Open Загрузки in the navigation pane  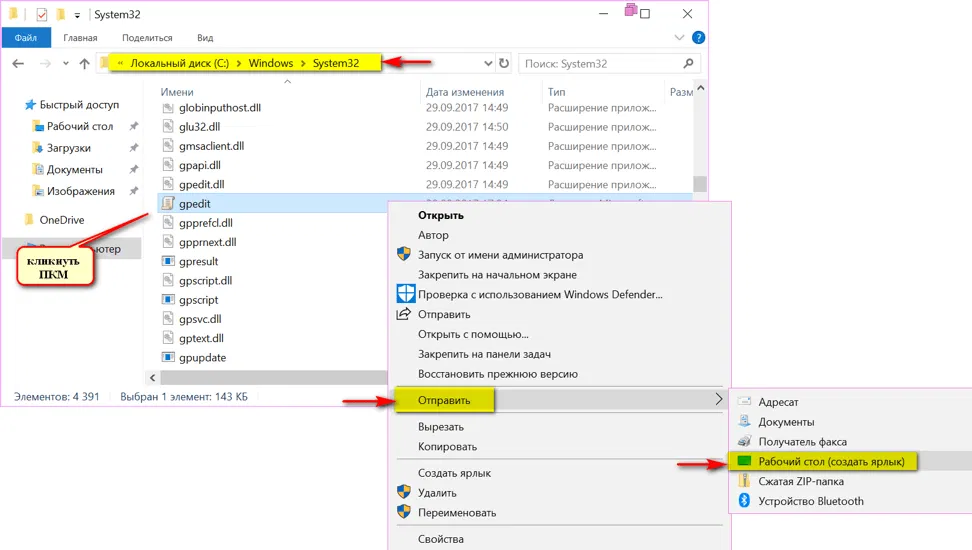tap(69, 148)
